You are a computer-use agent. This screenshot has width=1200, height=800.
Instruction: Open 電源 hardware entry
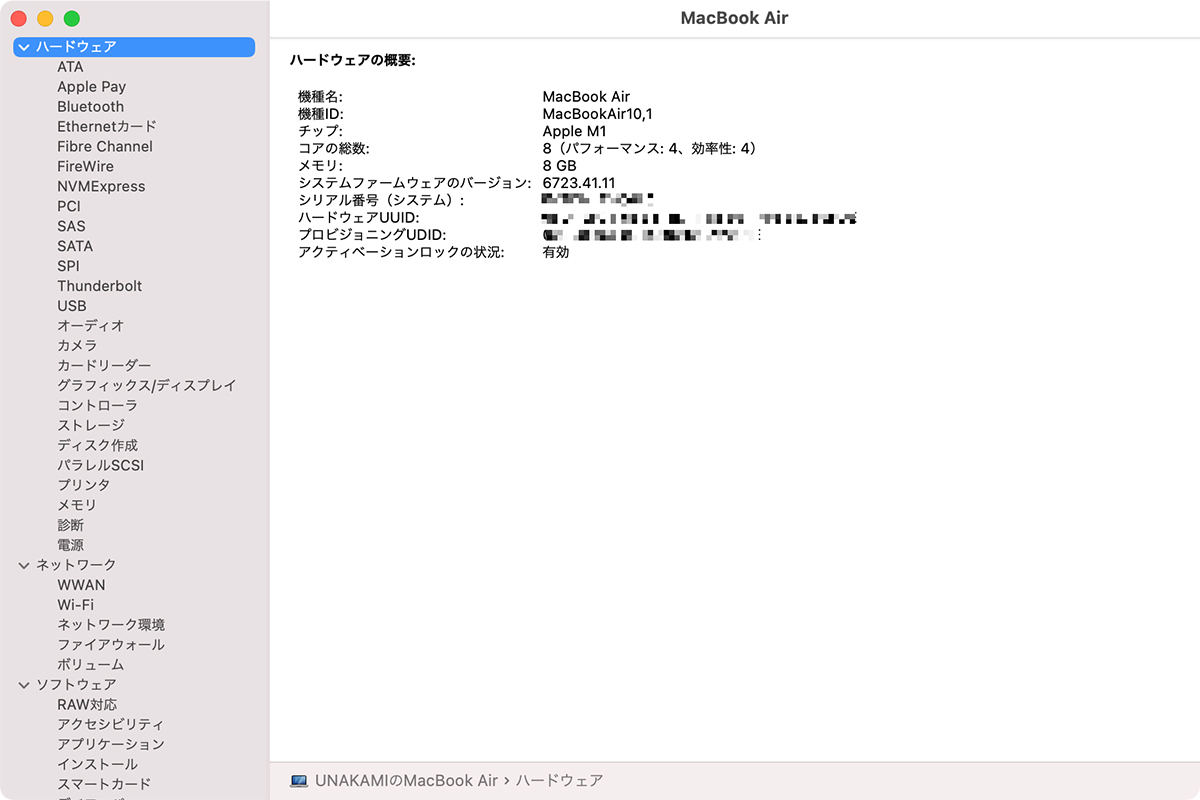click(x=70, y=545)
